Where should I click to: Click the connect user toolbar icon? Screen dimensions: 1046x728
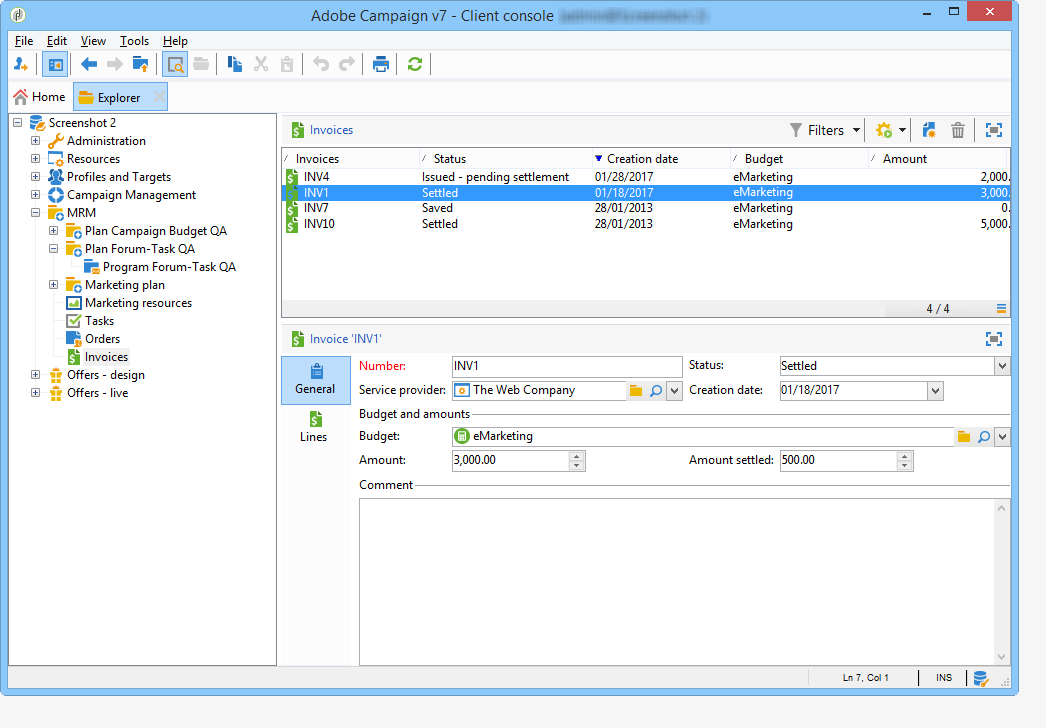(21, 65)
